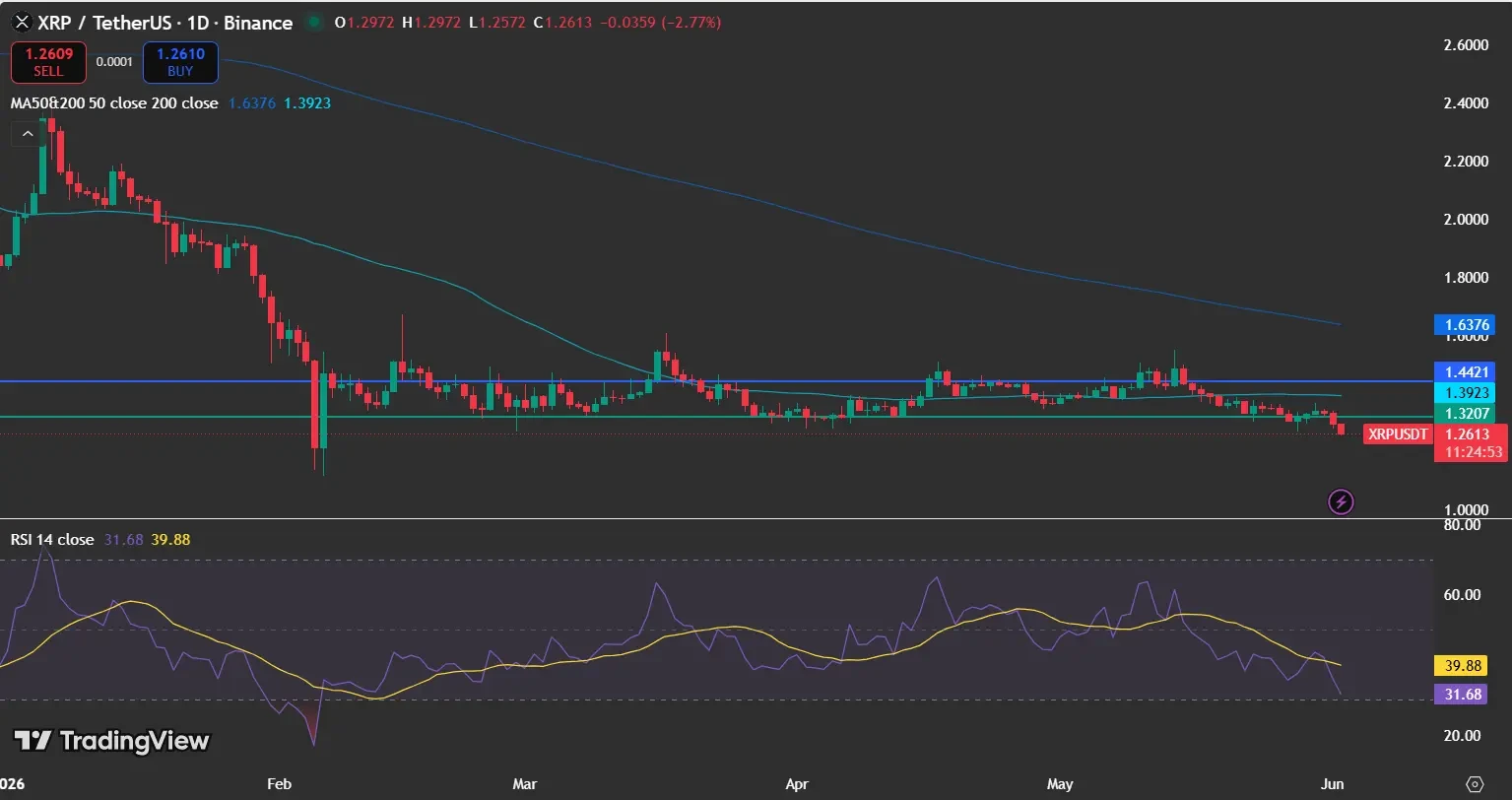1512x800 pixels.
Task: Click the green market status dot
Action: 314,22
